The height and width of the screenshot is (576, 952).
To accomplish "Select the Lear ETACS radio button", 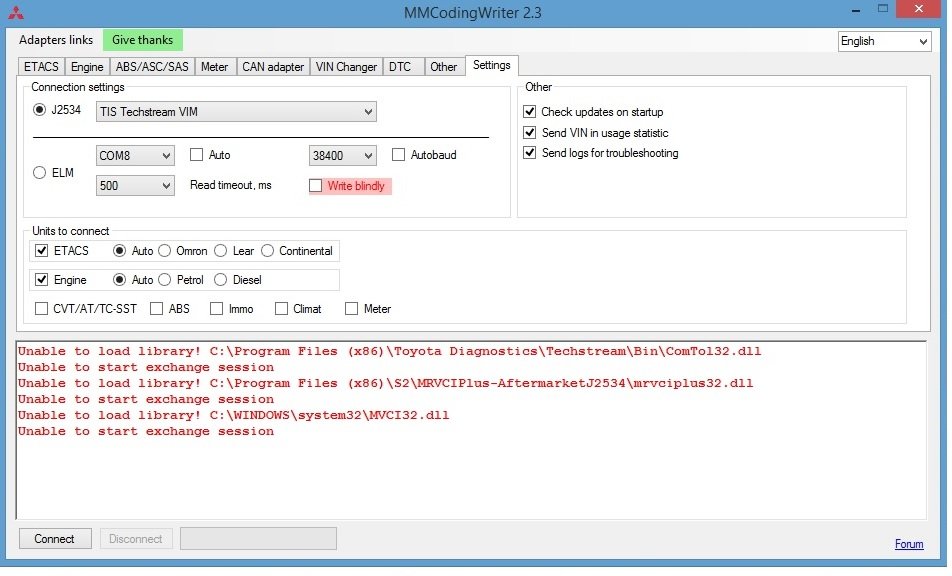I will [220, 251].
